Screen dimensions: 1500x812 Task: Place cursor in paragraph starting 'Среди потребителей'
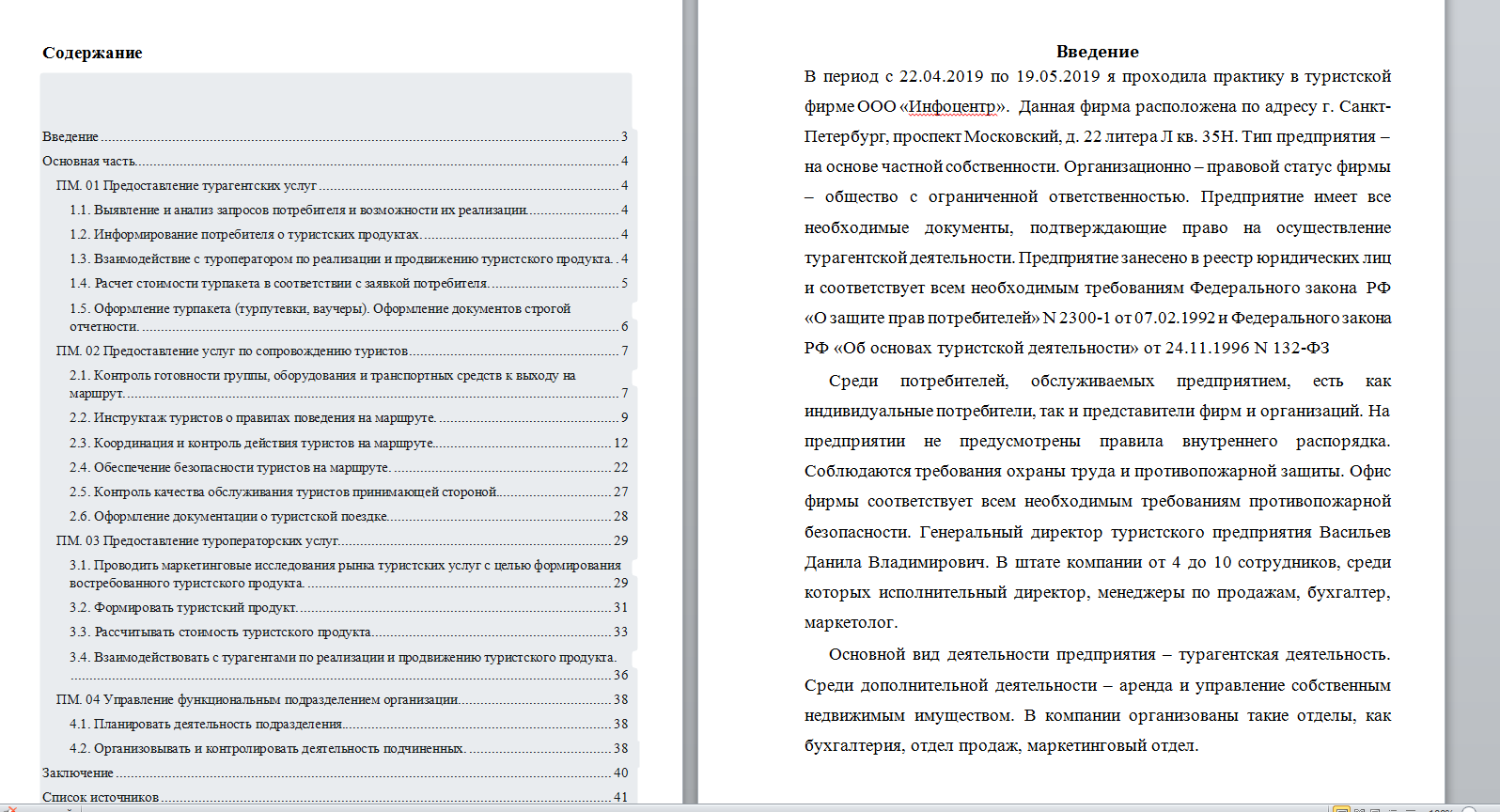point(1098,502)
